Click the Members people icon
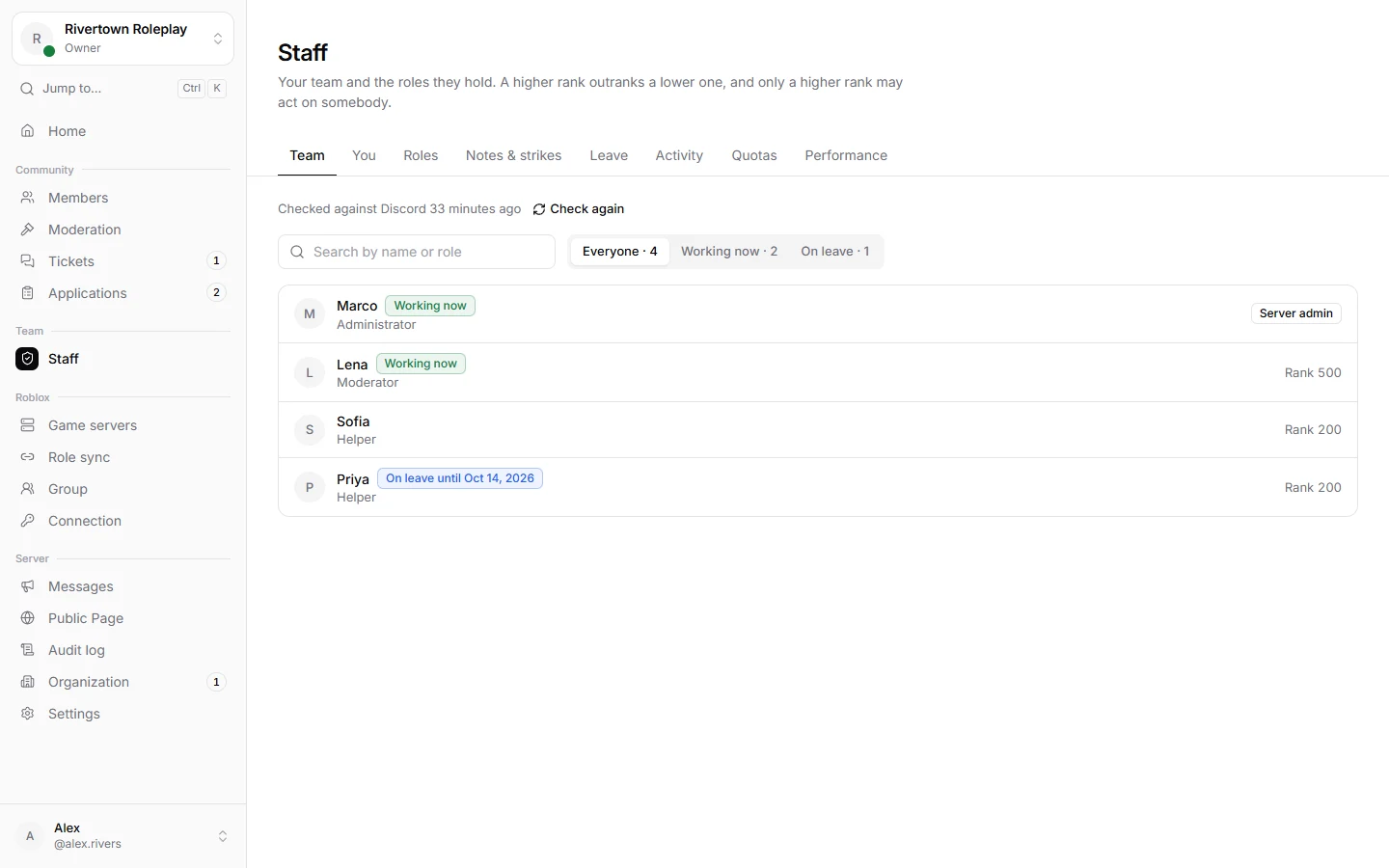The image size is (1389, 868). (x=28, y=198)
